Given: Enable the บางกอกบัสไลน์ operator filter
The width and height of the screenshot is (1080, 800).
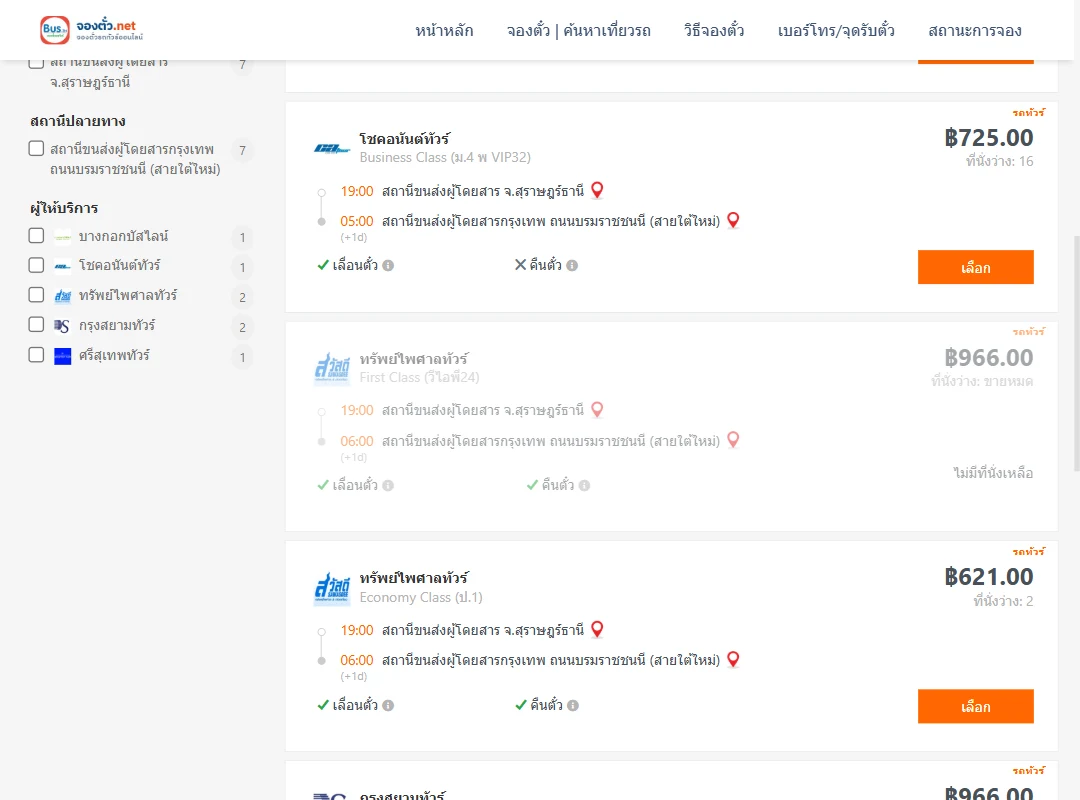Looking at the screenshot, I should (x=37, y=236).
